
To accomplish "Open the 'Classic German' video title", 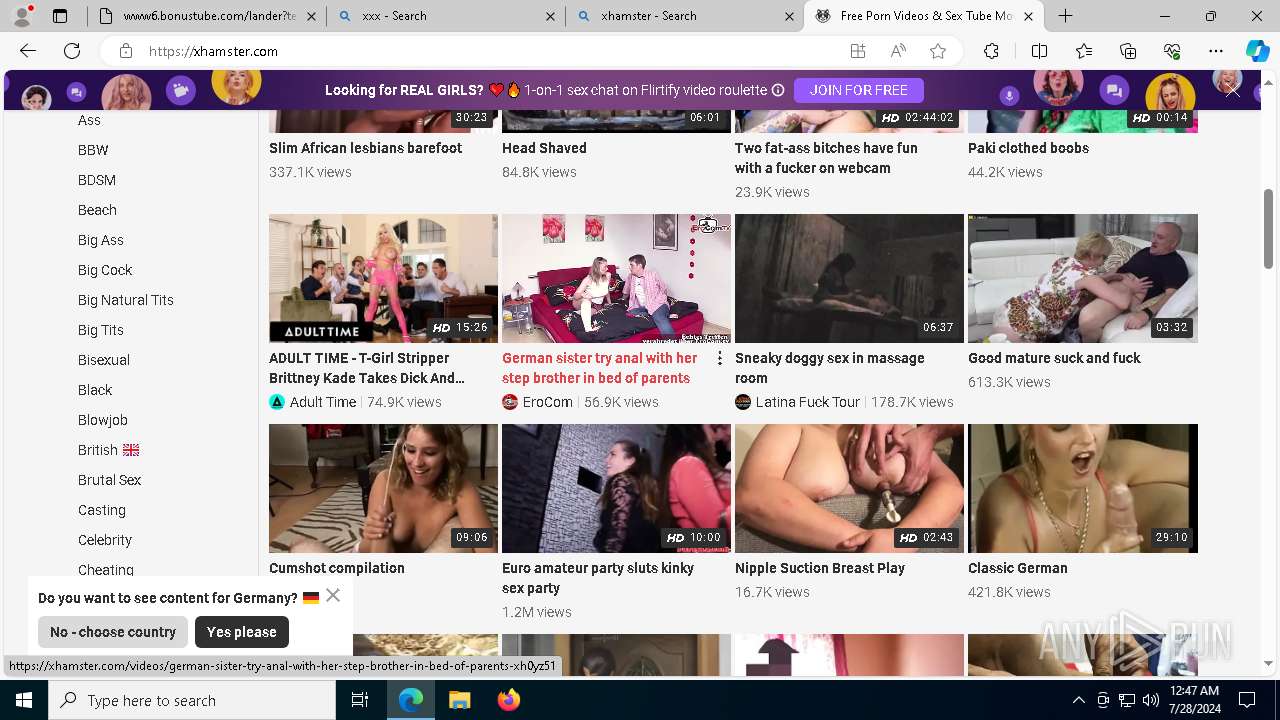I will [x=1018, y=568].
